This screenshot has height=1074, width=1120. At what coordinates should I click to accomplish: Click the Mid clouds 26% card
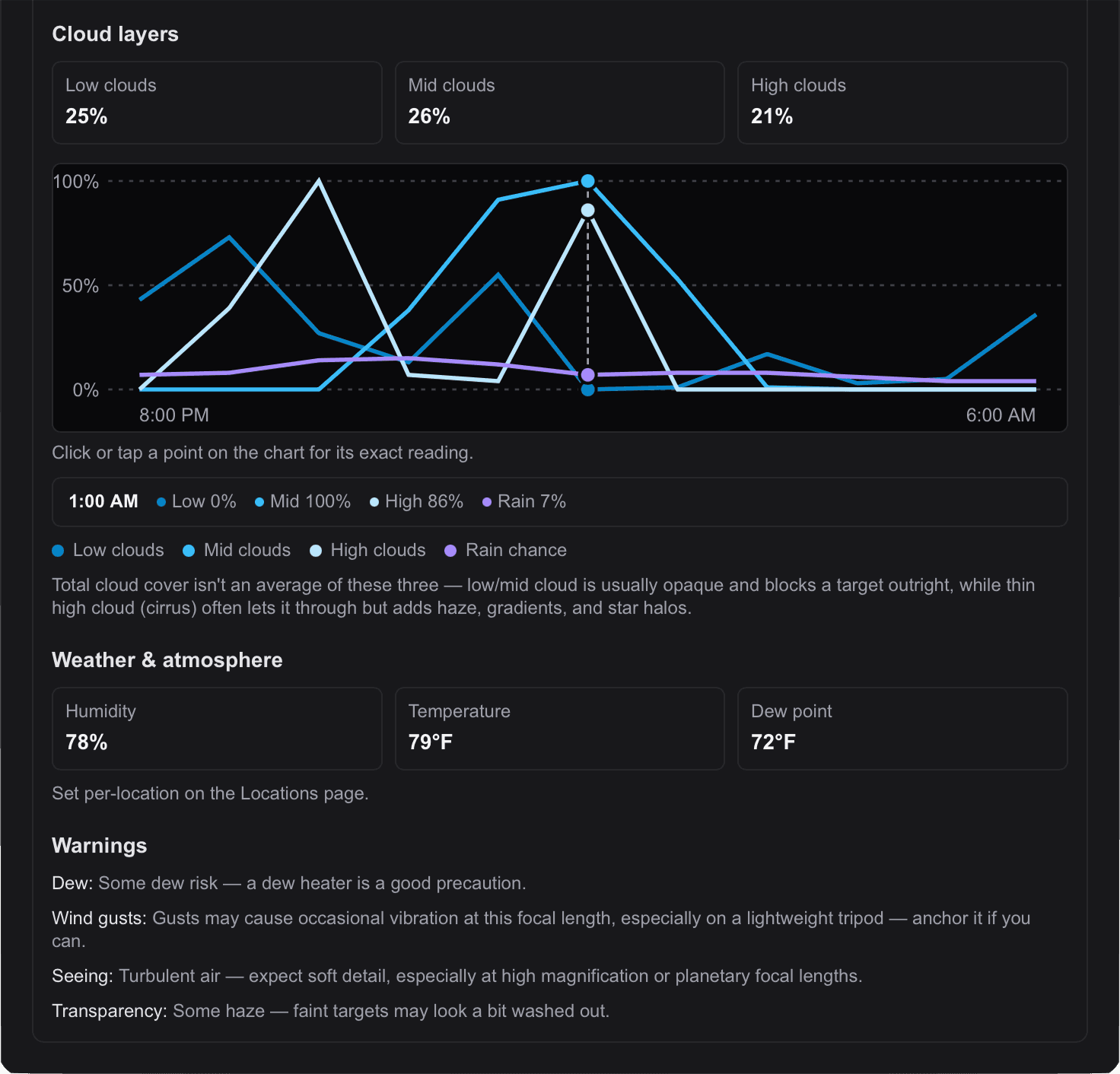point(559,103)
